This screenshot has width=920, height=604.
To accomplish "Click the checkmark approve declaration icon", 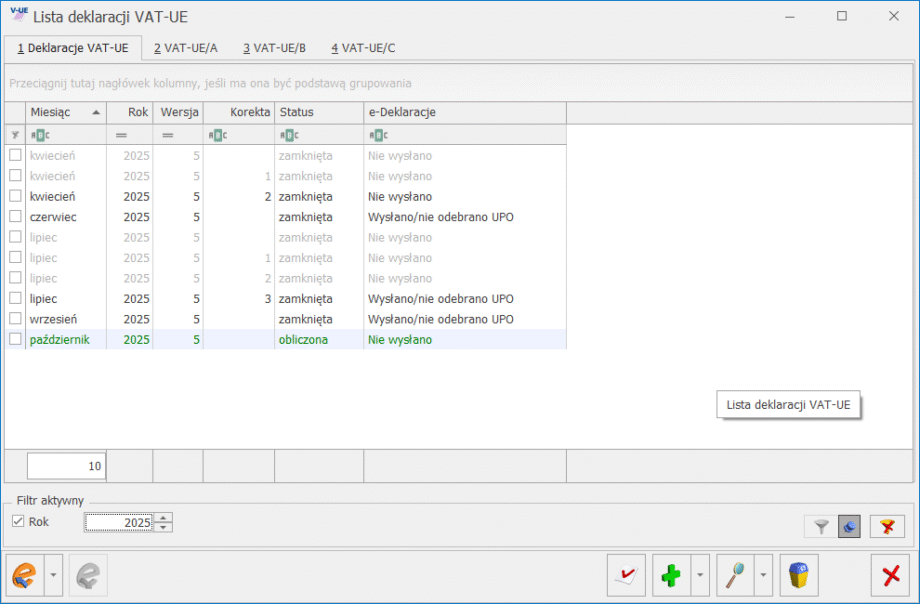I will (626, 575).
